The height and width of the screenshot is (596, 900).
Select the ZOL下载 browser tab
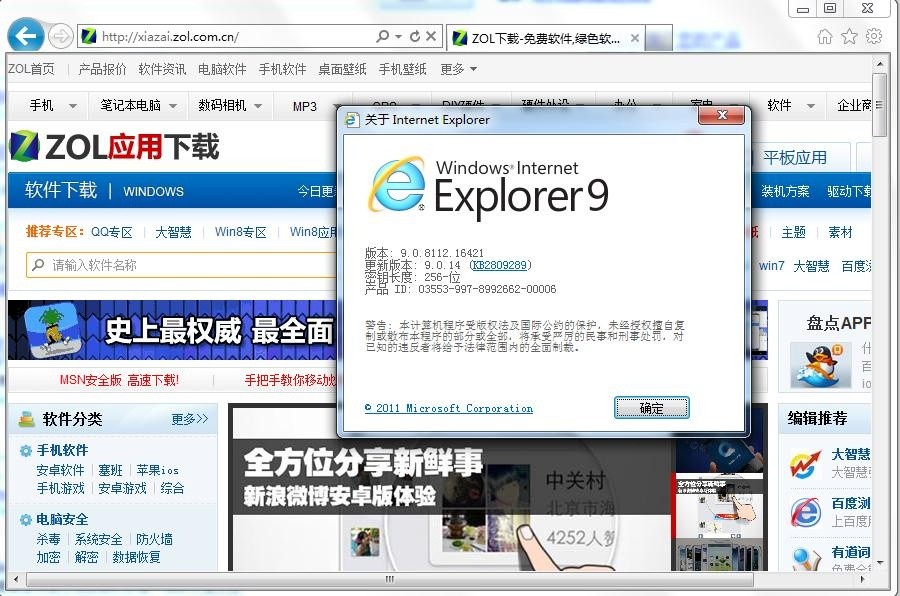pyautogui.click(x=539, y=38)
